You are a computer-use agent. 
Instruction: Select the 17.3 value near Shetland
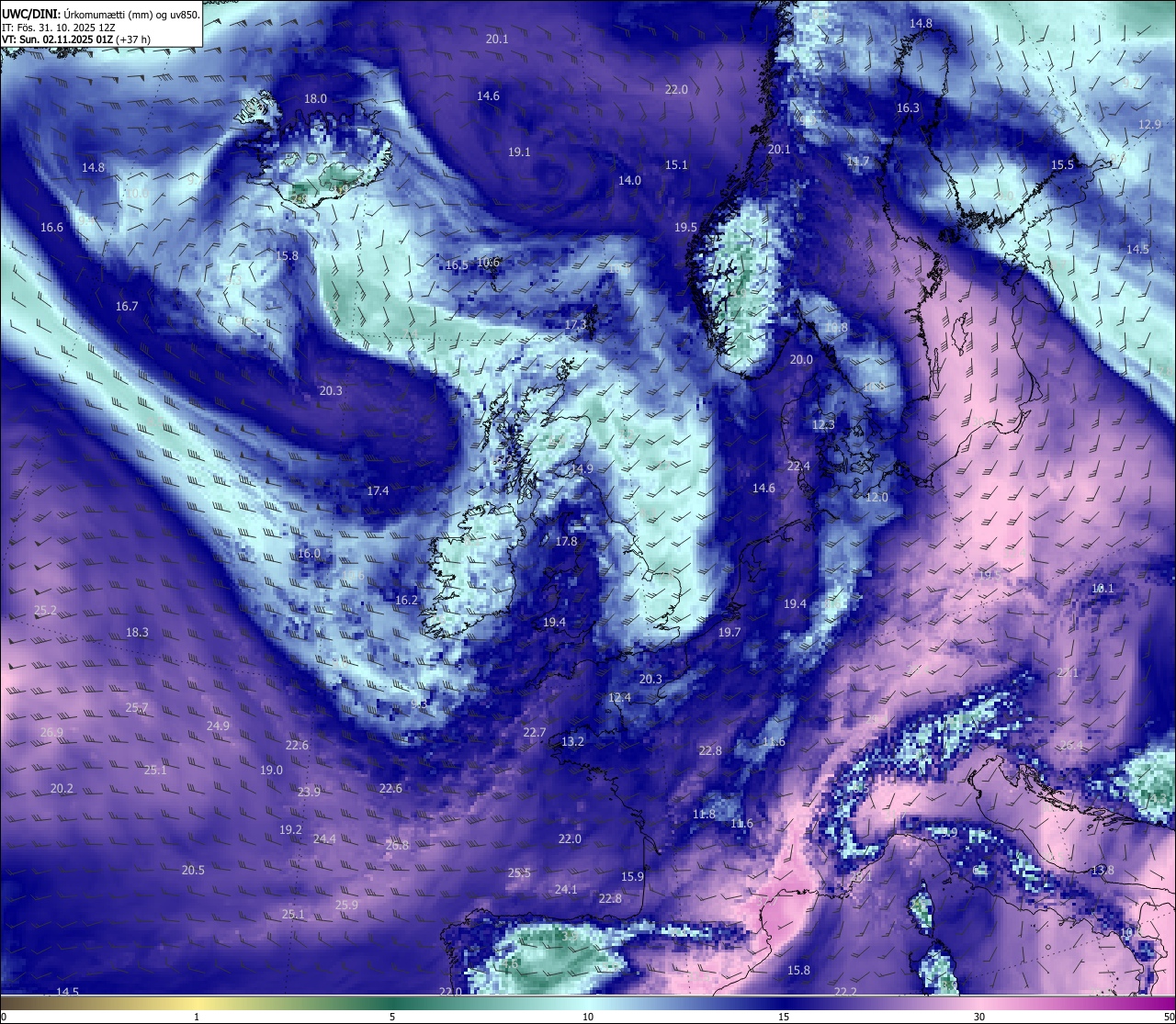(x=575, y=325)
